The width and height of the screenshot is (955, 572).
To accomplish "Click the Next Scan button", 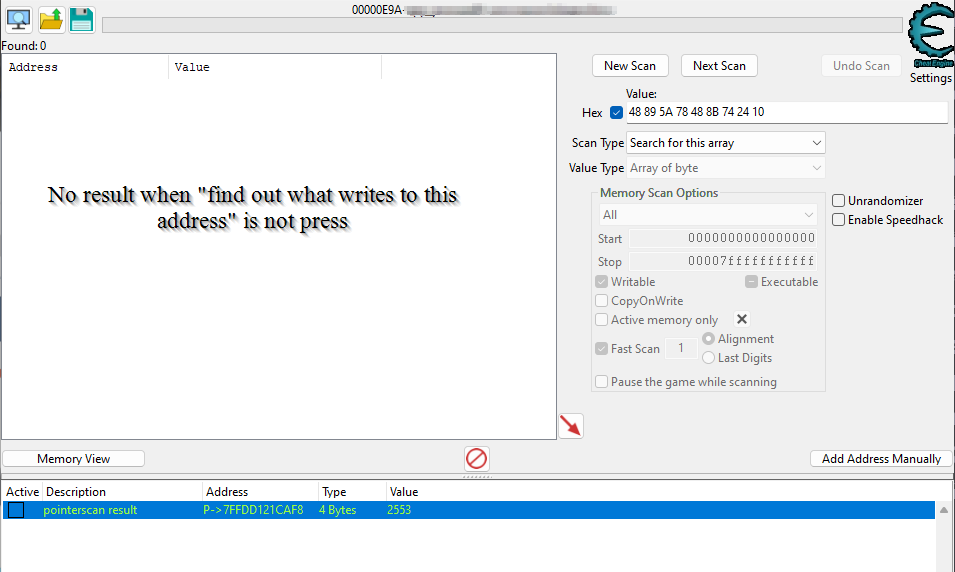I will click(719, 66).
